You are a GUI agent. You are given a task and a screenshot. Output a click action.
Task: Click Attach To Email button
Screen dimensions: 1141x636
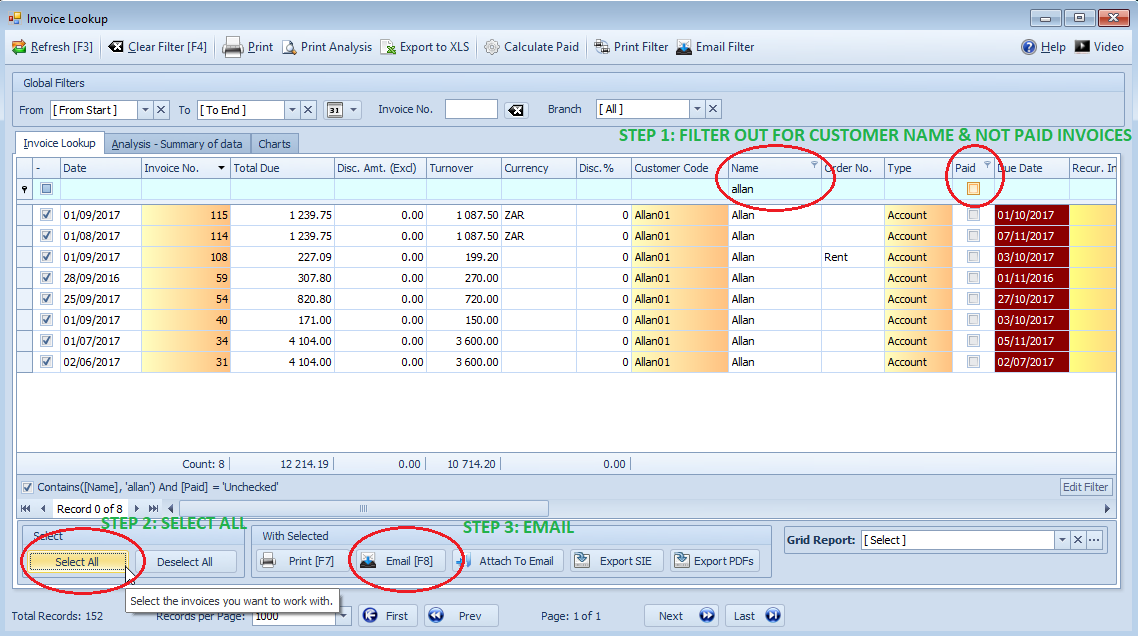[x=508, y=561]
